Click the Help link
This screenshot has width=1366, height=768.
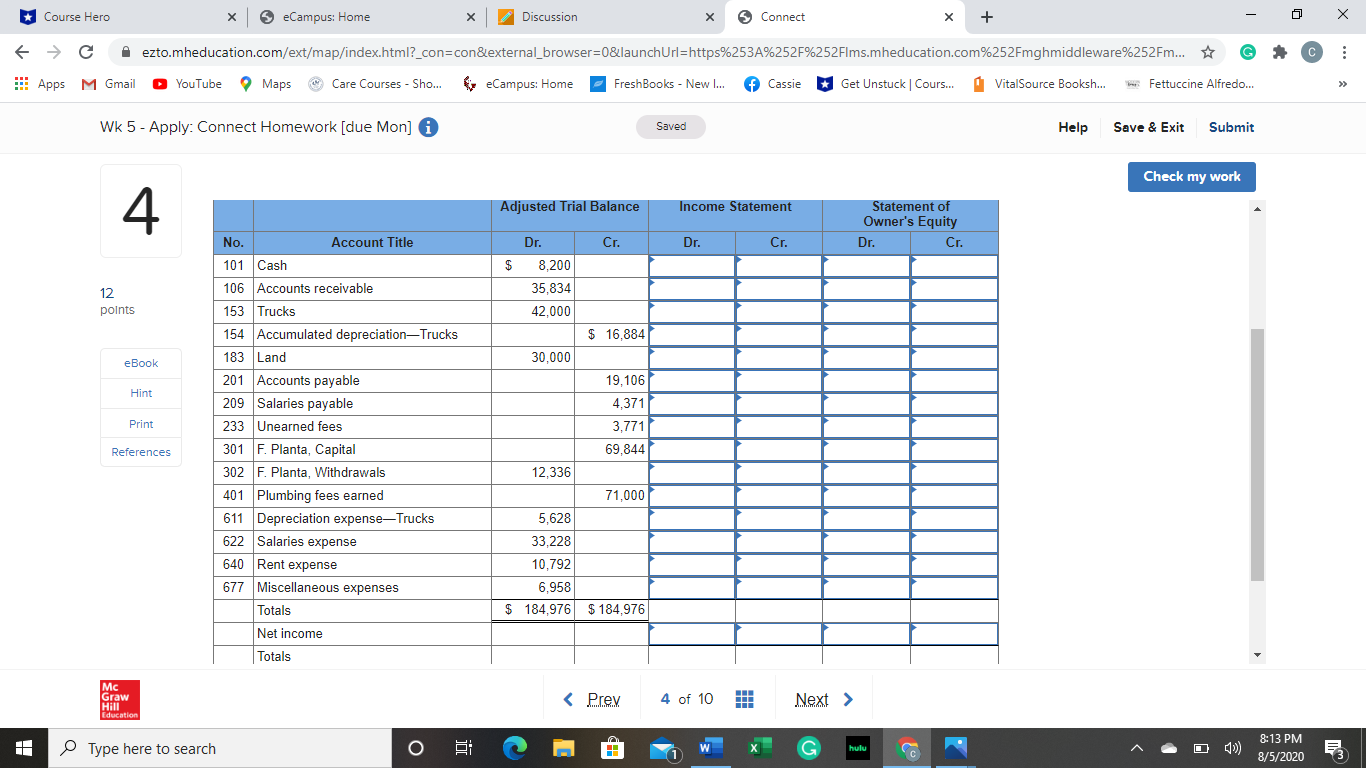click(x=1073, y=127)
